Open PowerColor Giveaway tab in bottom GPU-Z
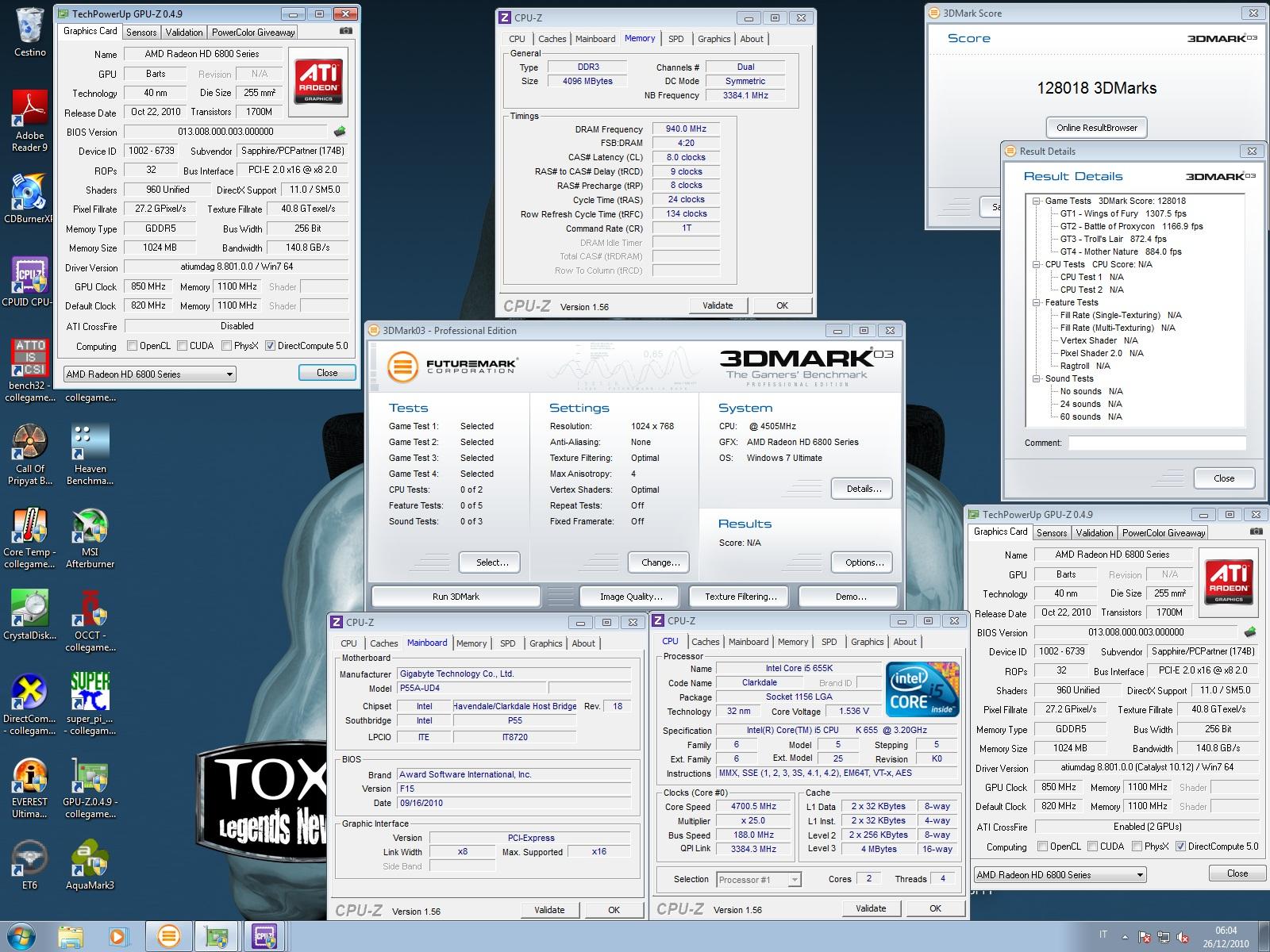Image resolution: width=1270 pixels, height=952 pixels. [x=1164, y=533]
